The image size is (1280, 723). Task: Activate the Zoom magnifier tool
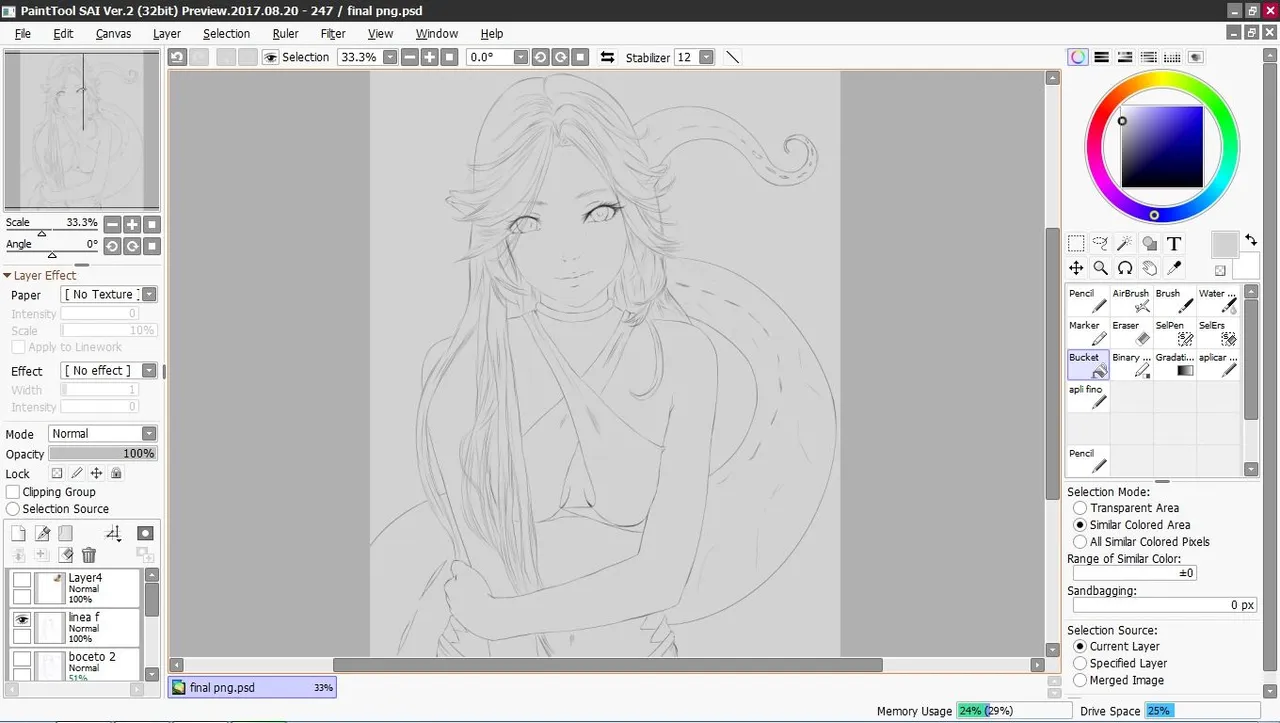(1100, 268)
